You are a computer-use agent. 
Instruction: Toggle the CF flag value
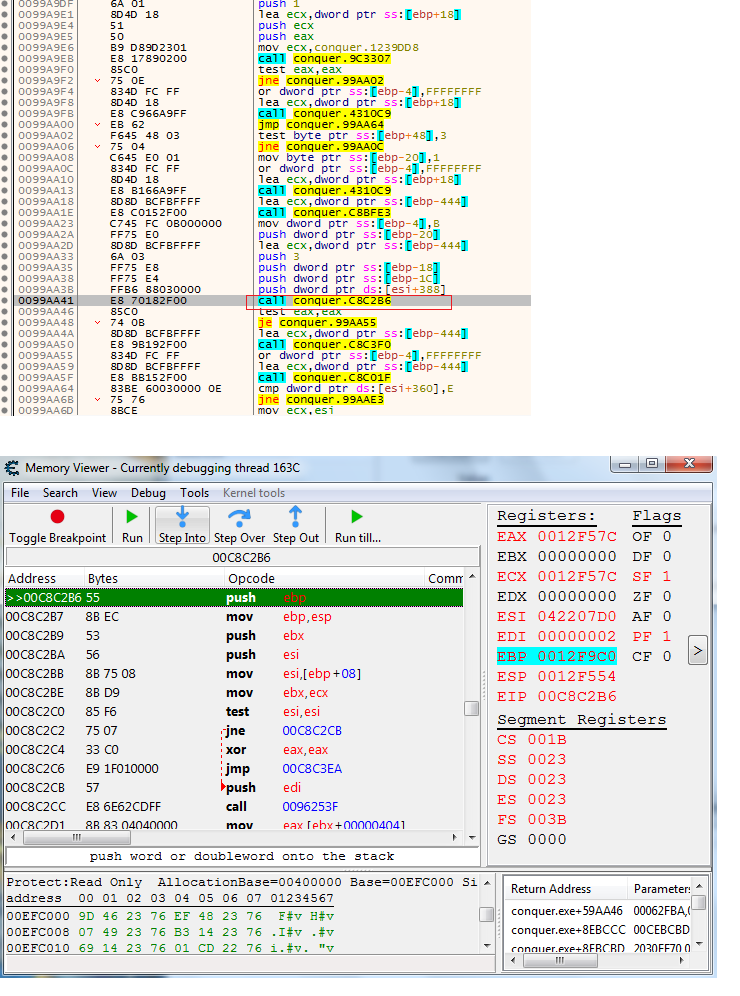tap(667, 657)
